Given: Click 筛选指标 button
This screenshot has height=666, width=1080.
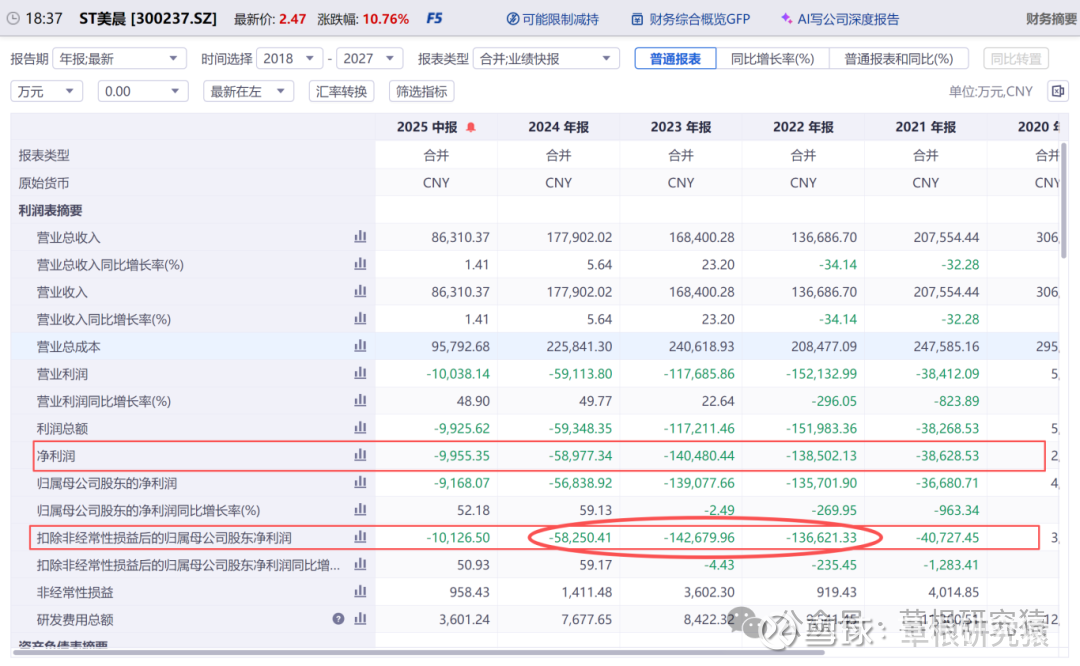Looking at the screenshot, I should click(x=421, y=91).
